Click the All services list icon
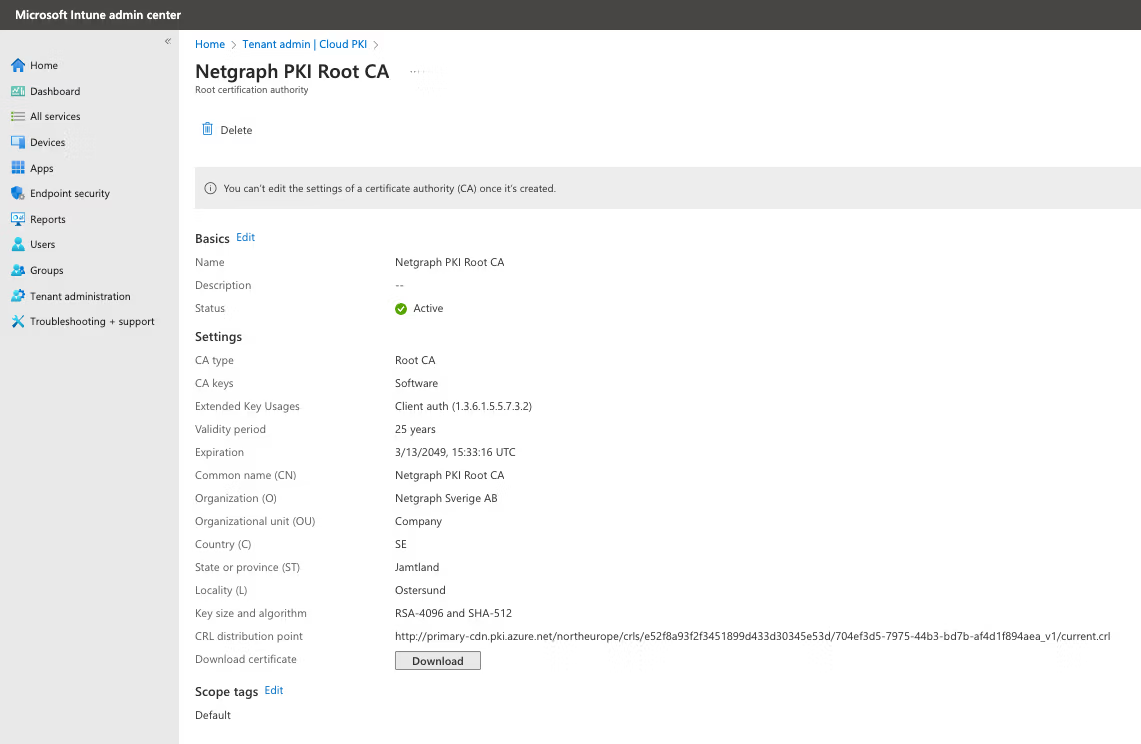 (x=18, y=116)
